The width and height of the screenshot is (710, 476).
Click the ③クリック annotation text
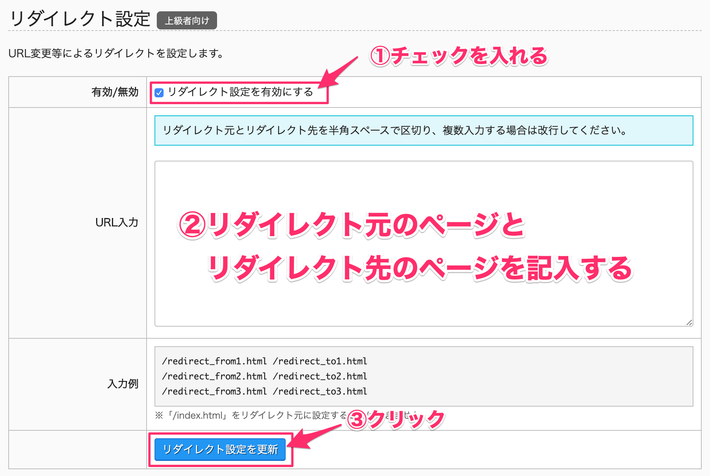coord(394,420)
